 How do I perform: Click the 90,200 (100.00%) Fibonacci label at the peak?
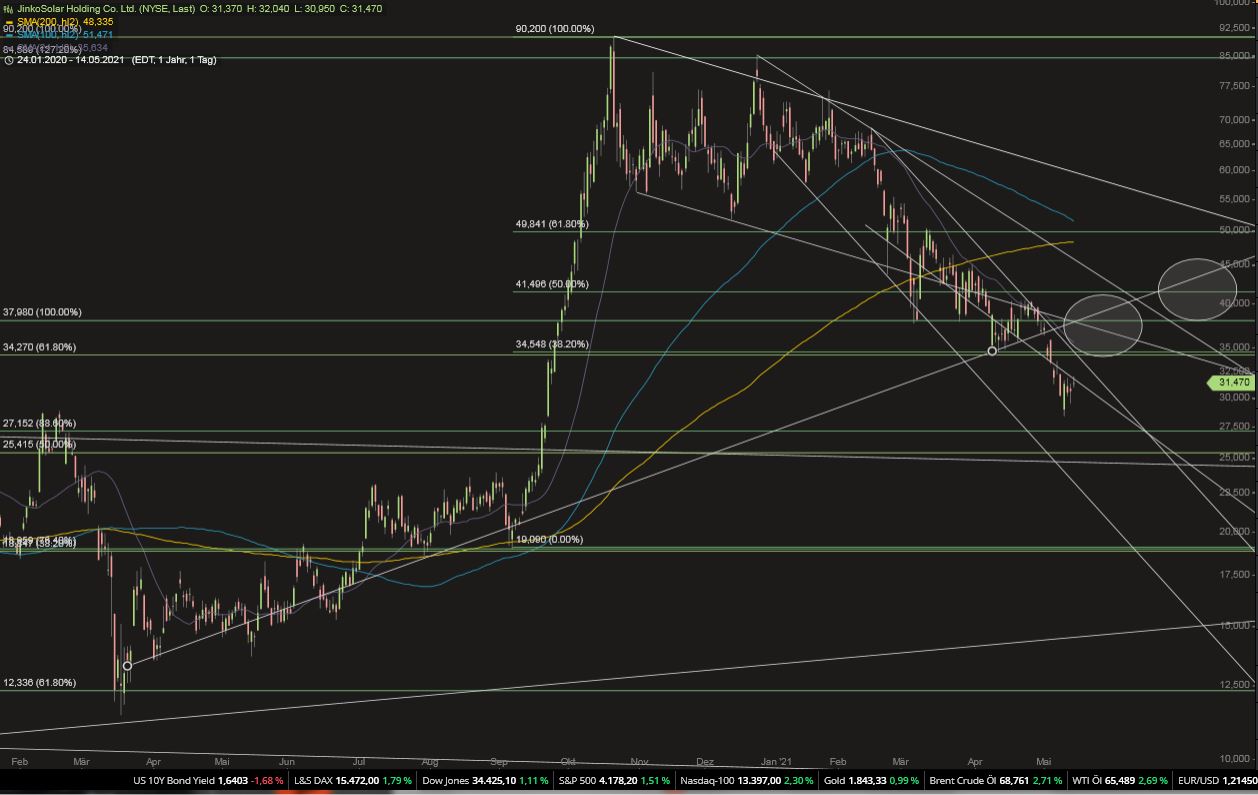[555, 29]
